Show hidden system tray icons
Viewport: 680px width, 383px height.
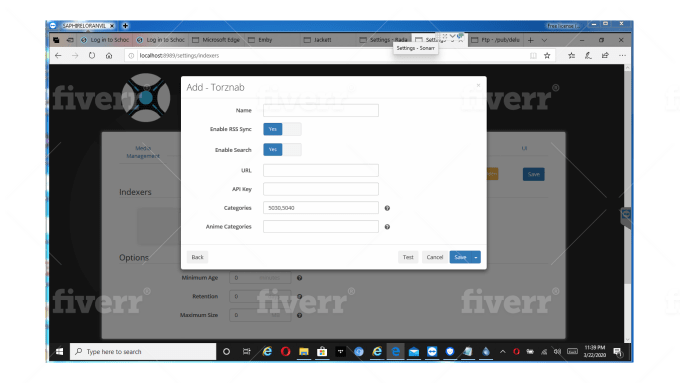point(503,352)
